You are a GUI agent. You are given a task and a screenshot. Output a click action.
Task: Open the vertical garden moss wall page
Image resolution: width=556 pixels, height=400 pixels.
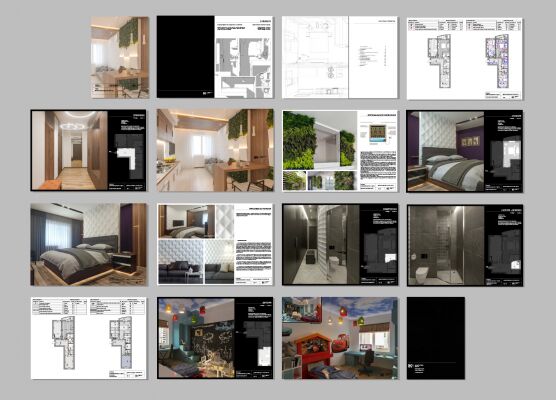click(340, 151)
